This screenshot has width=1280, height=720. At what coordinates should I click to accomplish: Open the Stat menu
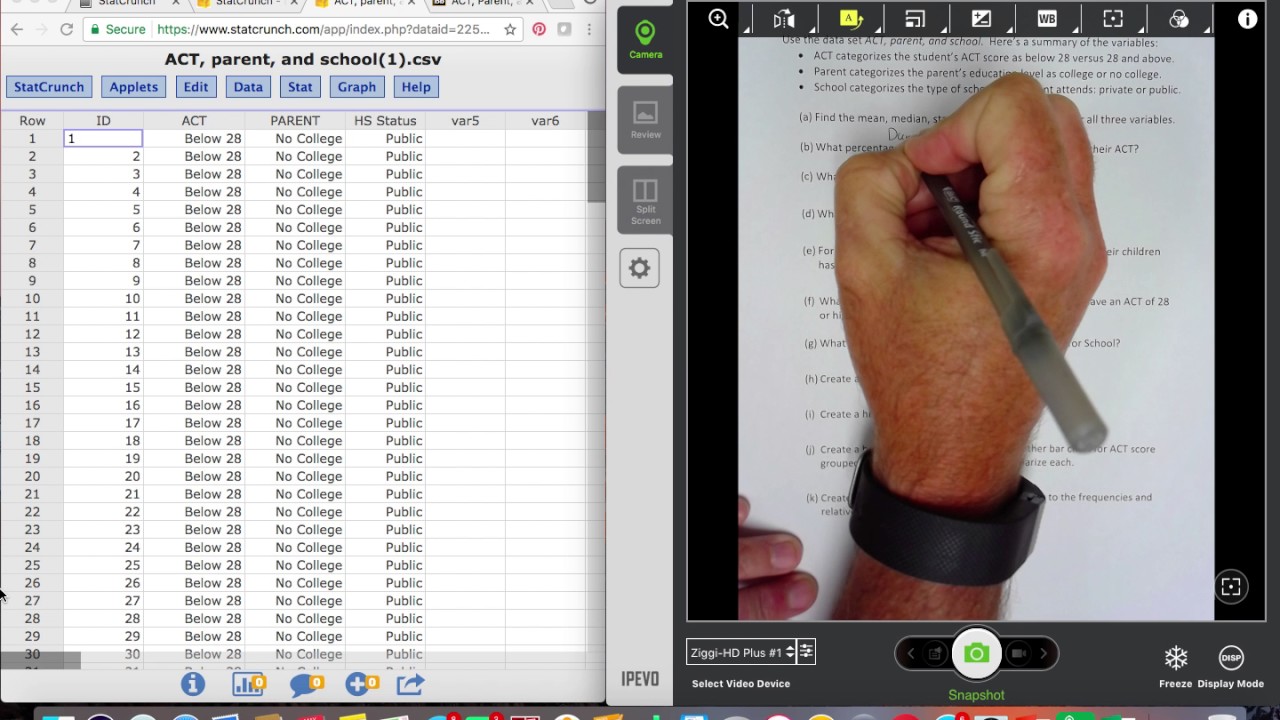(300, 87)
